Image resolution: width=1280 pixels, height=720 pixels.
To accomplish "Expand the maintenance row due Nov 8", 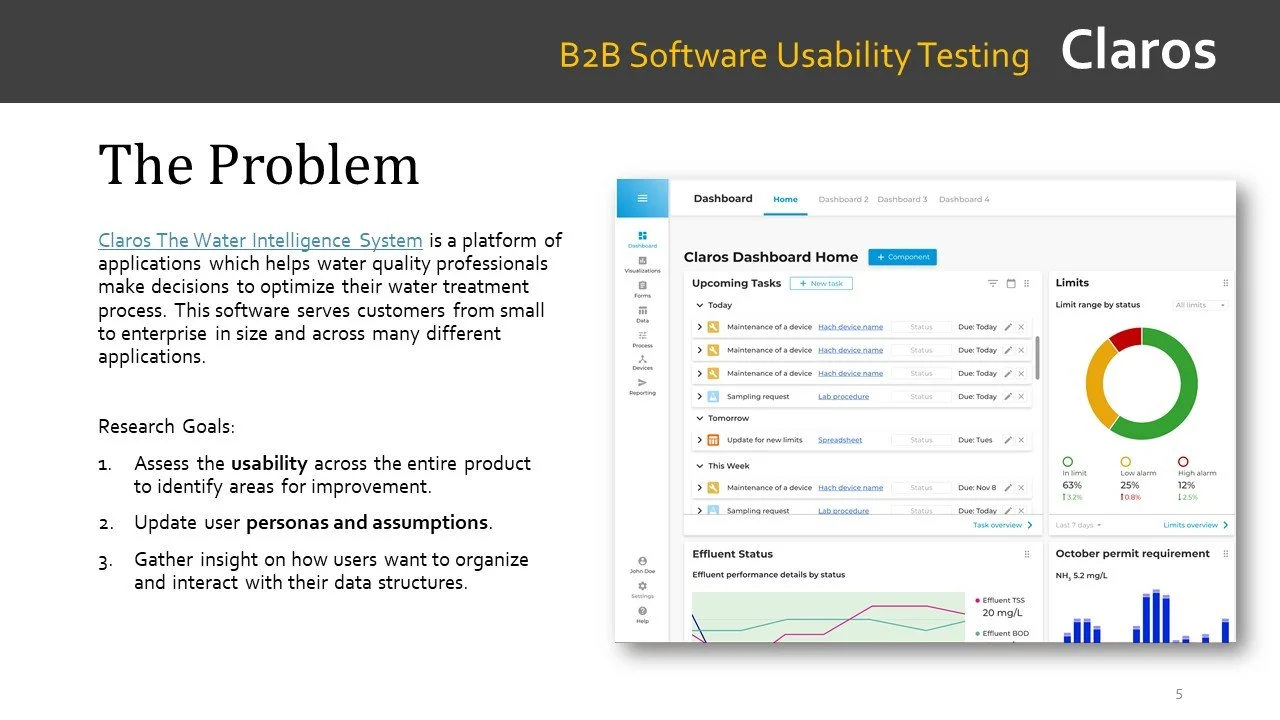I will [x=699, y=488].
